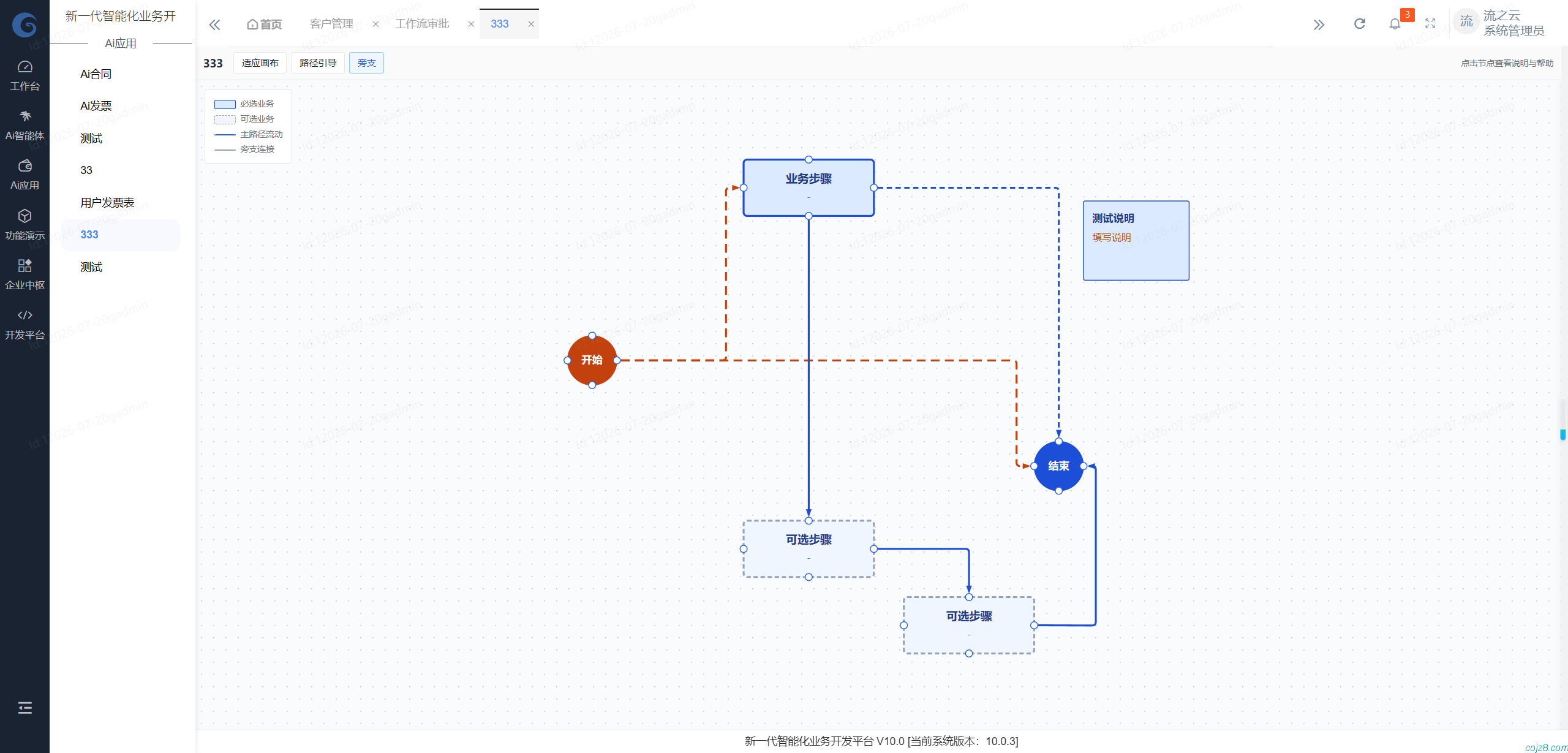Switch to the 工作流审批 tab
Viewport: 1568px width, 753px height.
click(x=422, y=24)
